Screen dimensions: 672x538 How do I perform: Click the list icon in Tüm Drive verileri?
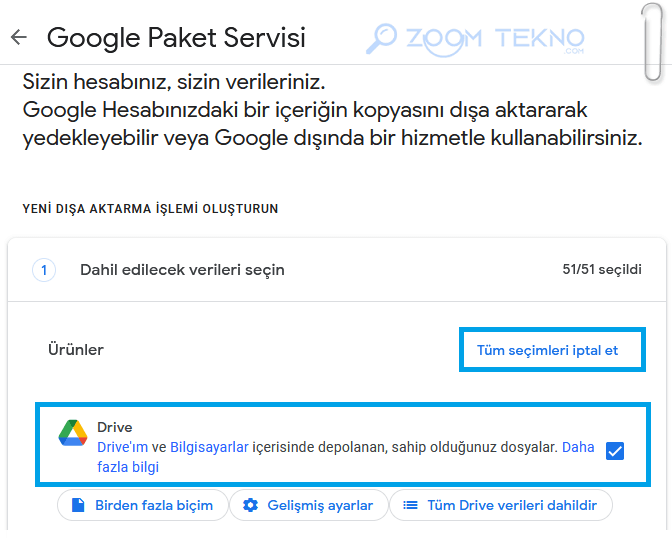[410, 505]
